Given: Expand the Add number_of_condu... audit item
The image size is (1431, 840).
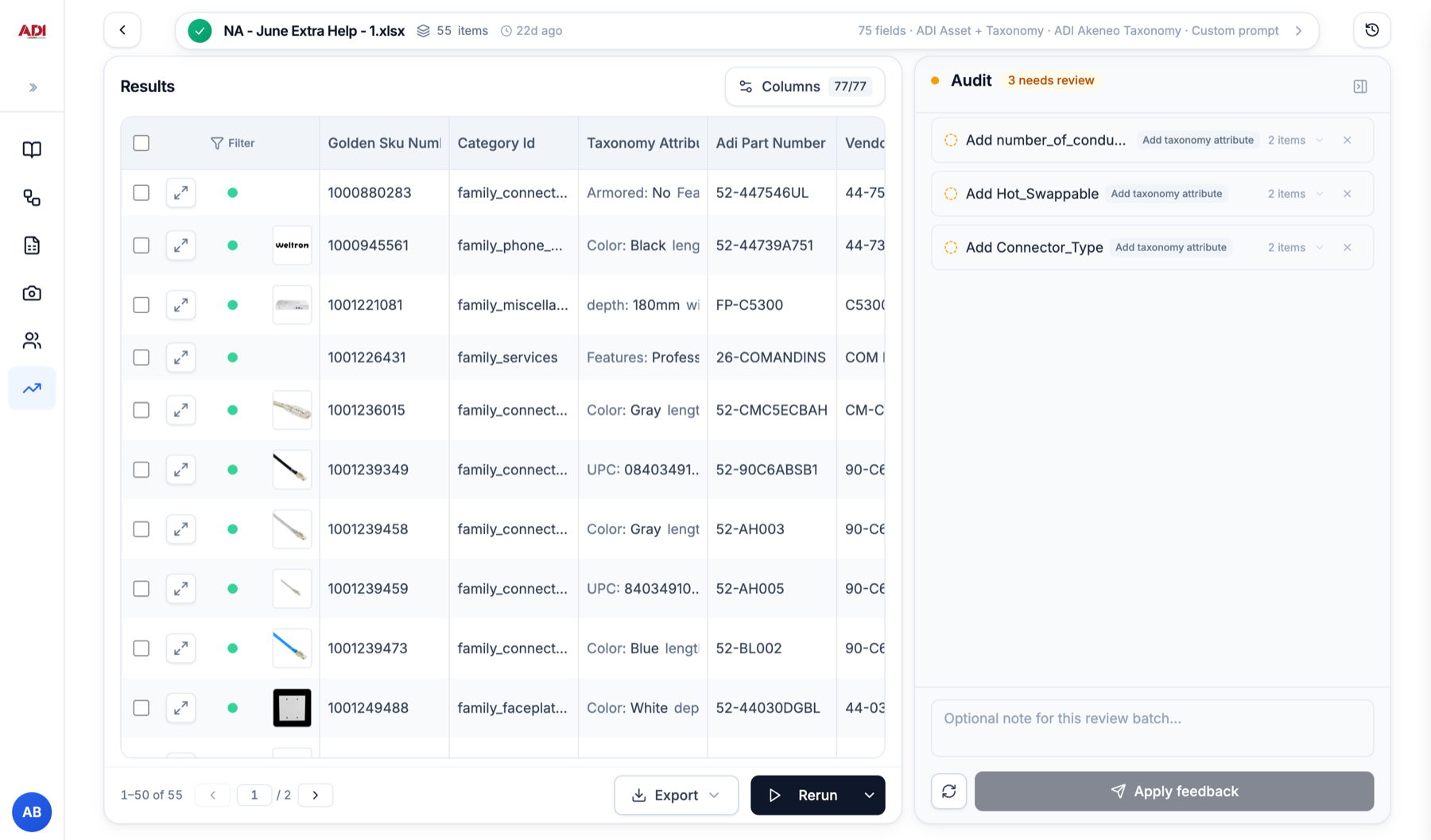Looking at the screenshot, I should pos(1320,140).
